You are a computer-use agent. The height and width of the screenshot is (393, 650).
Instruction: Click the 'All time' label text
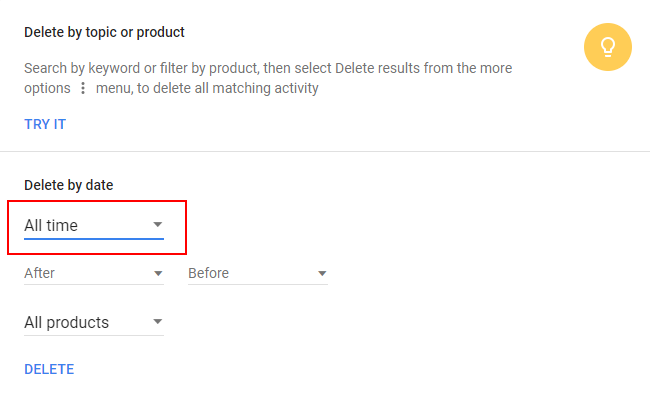coord(51,226)
